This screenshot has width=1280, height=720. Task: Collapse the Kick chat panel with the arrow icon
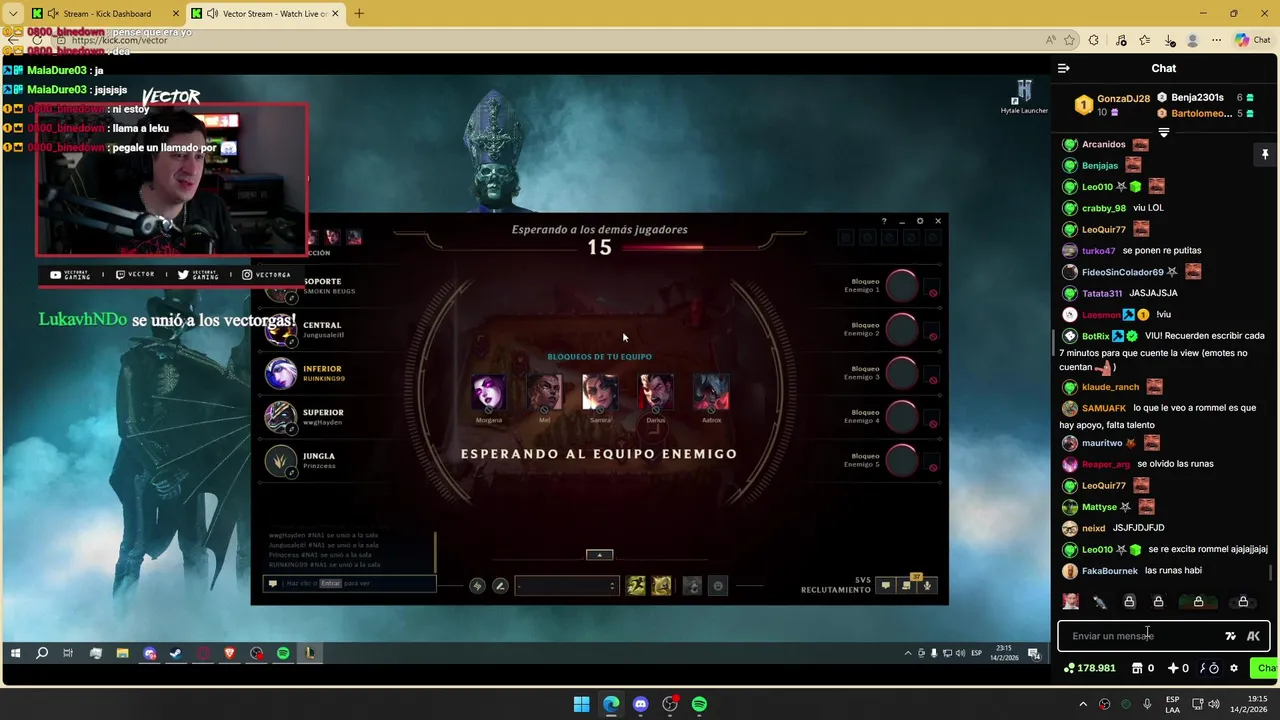click(x=1063, y=68)
